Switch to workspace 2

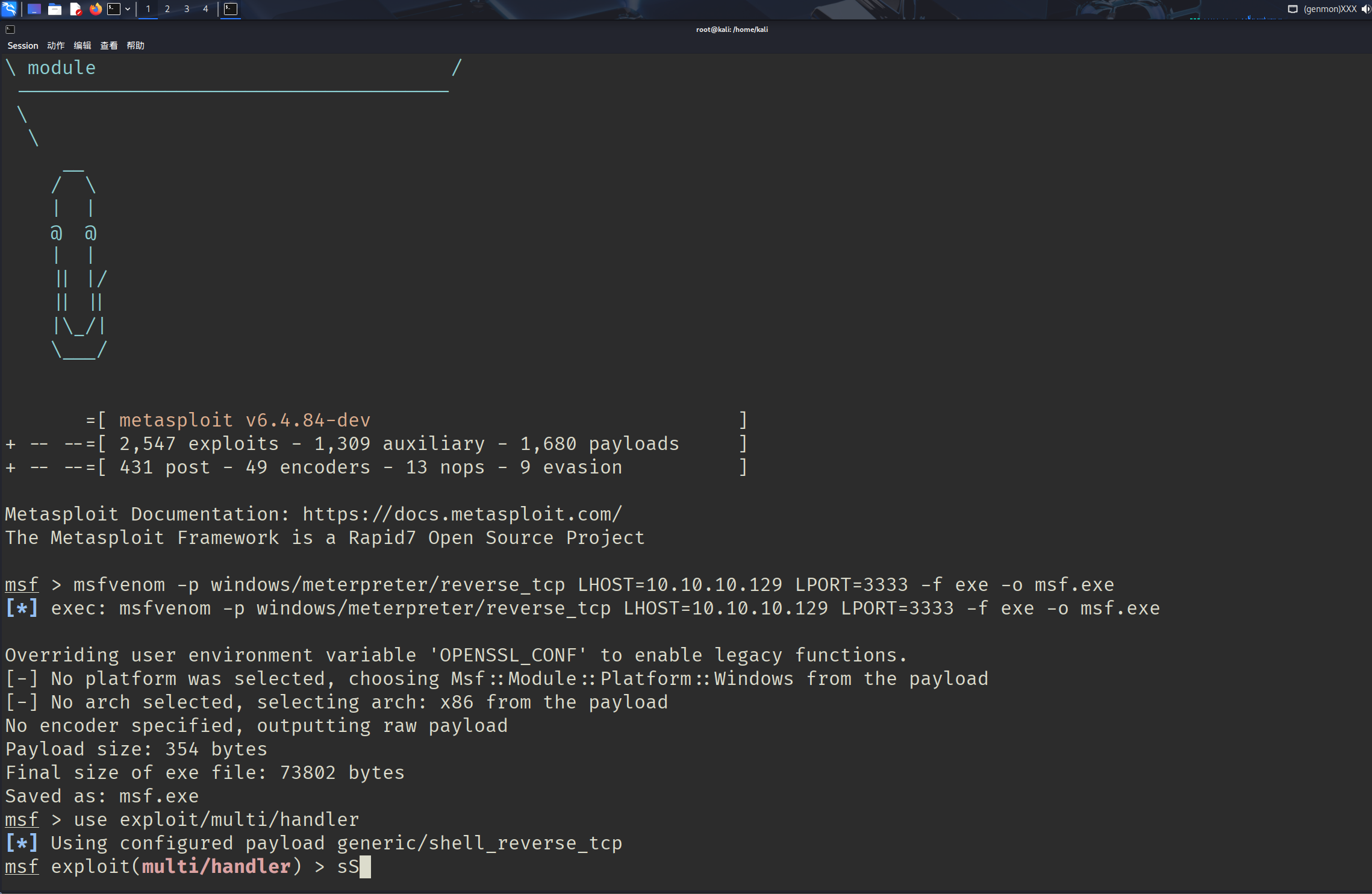coord(167,9)
